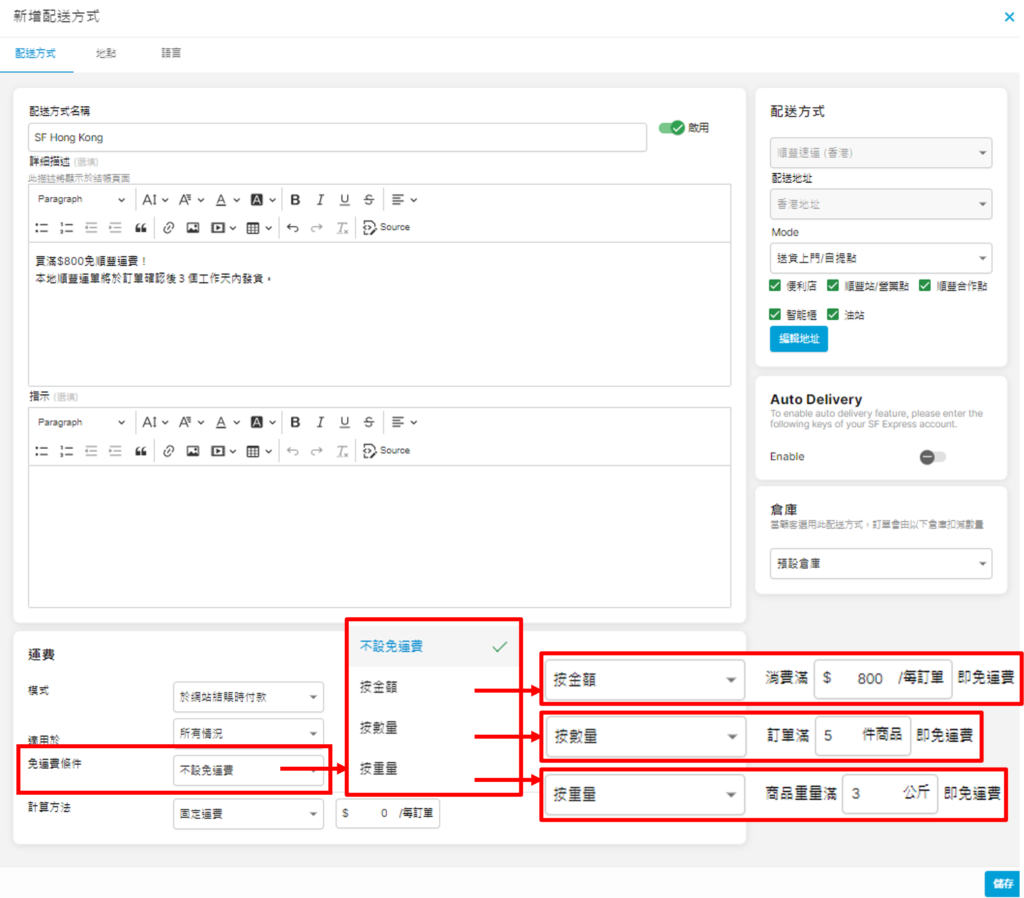Switch to the 地點 tab
The width and height of the screenshot is (1024, 898).
105,53
